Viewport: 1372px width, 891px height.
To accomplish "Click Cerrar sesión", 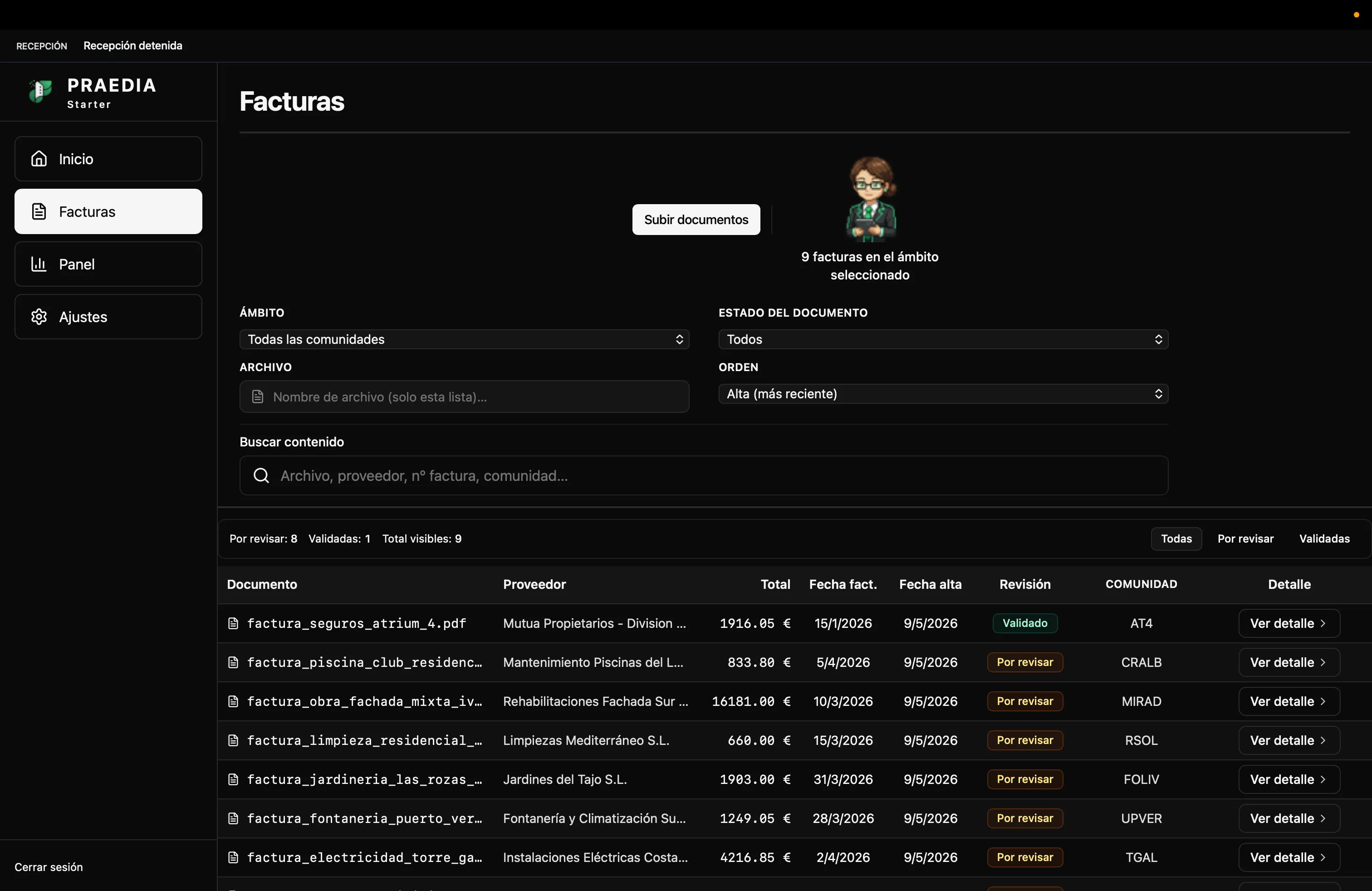I will tap(49, 867).
